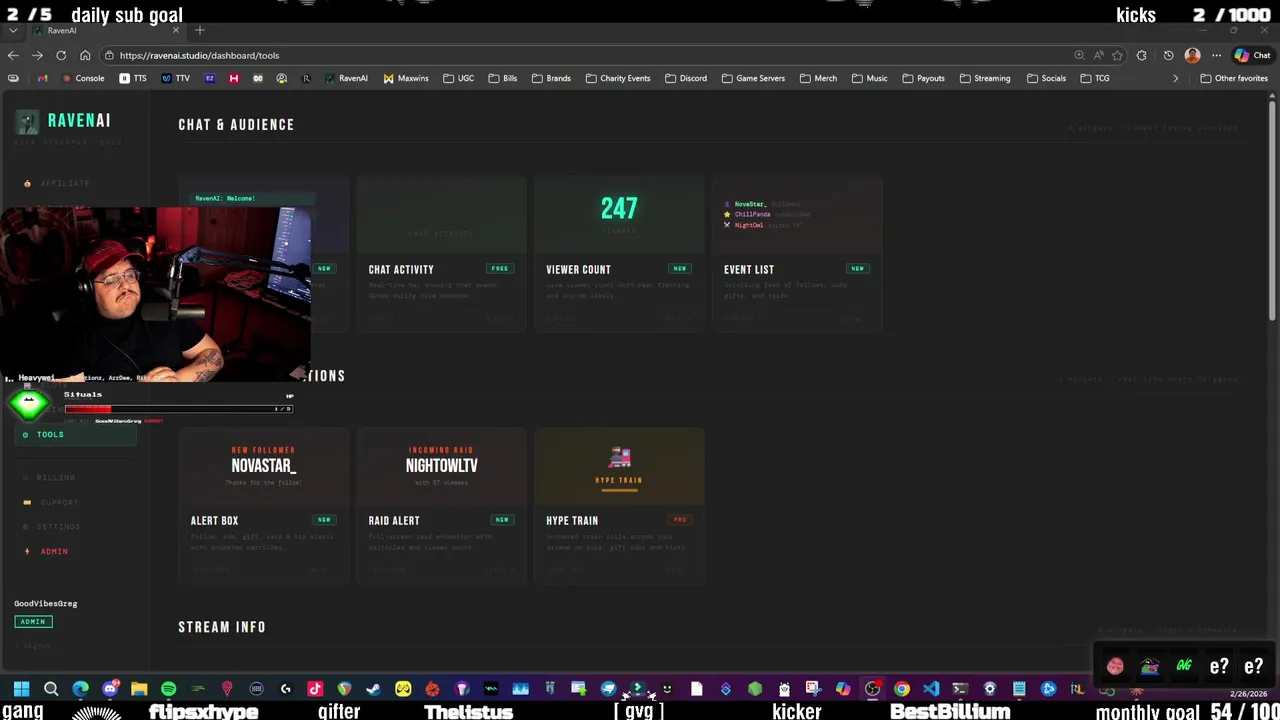This screenshot has height=720, width=1280.
Task: Open the browser extensions puzzle icon
Action: (1141, 55)
